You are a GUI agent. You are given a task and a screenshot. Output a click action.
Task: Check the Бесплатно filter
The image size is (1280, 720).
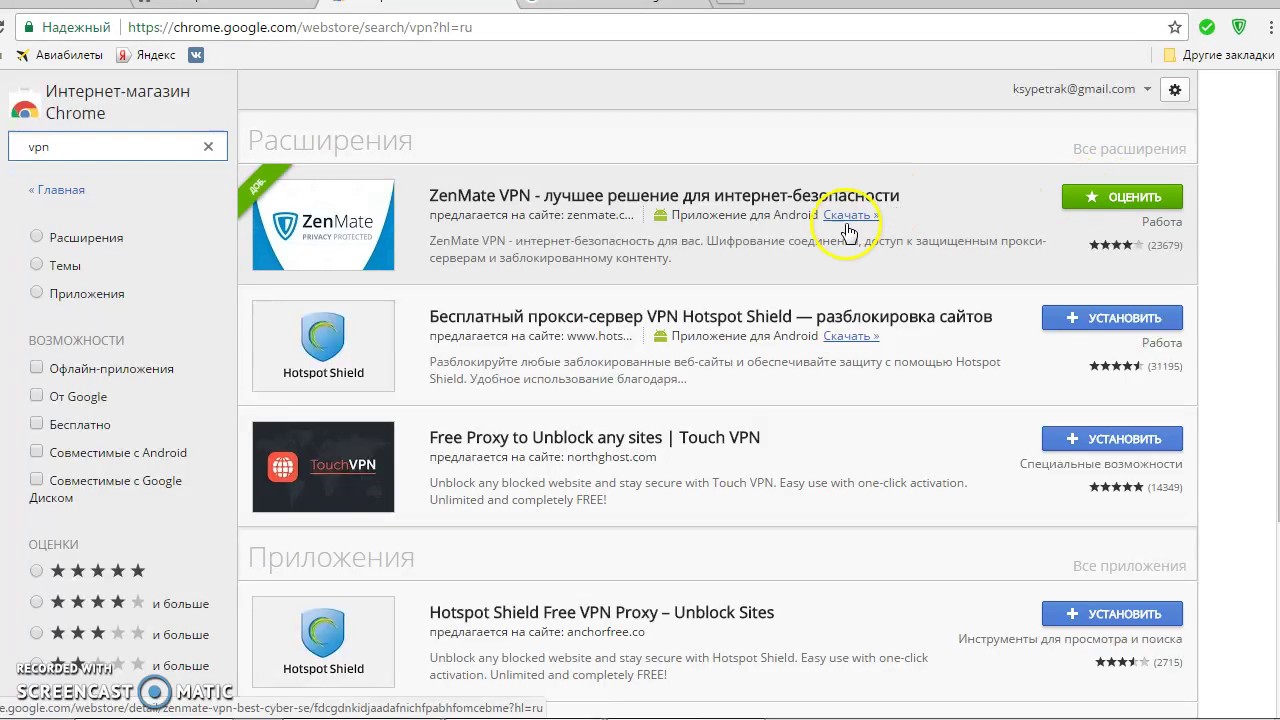pyautogui.click(x=37, y=424)
